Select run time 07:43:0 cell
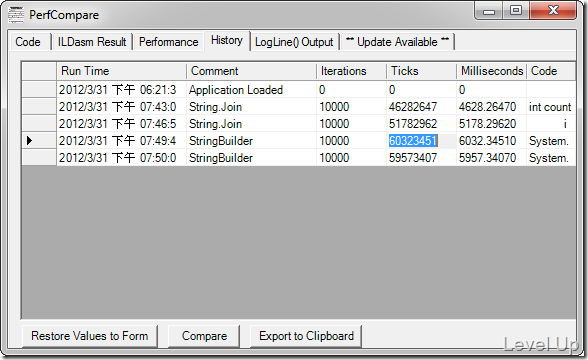 121,107
